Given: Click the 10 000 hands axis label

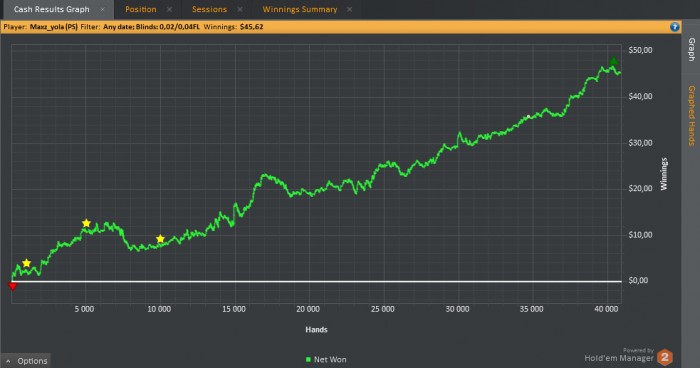Looking at the screenshot, I should point(159,309).
